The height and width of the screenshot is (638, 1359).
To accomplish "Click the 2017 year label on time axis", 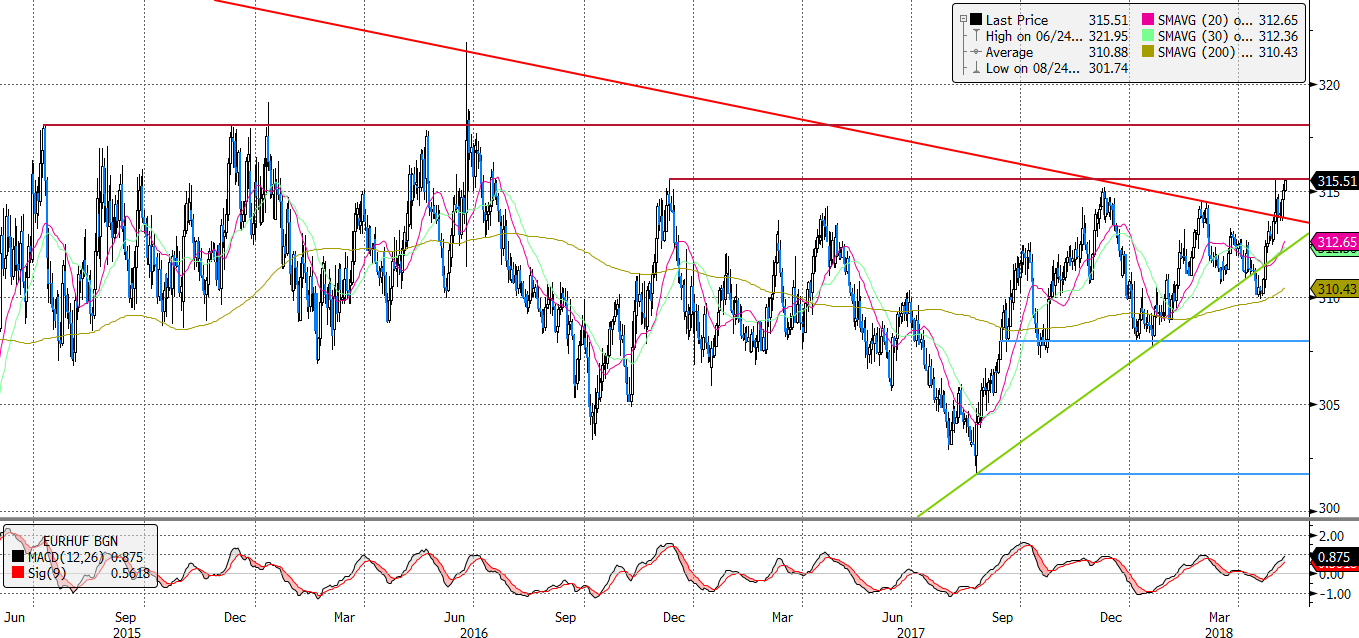I will (x=911, y=632).
